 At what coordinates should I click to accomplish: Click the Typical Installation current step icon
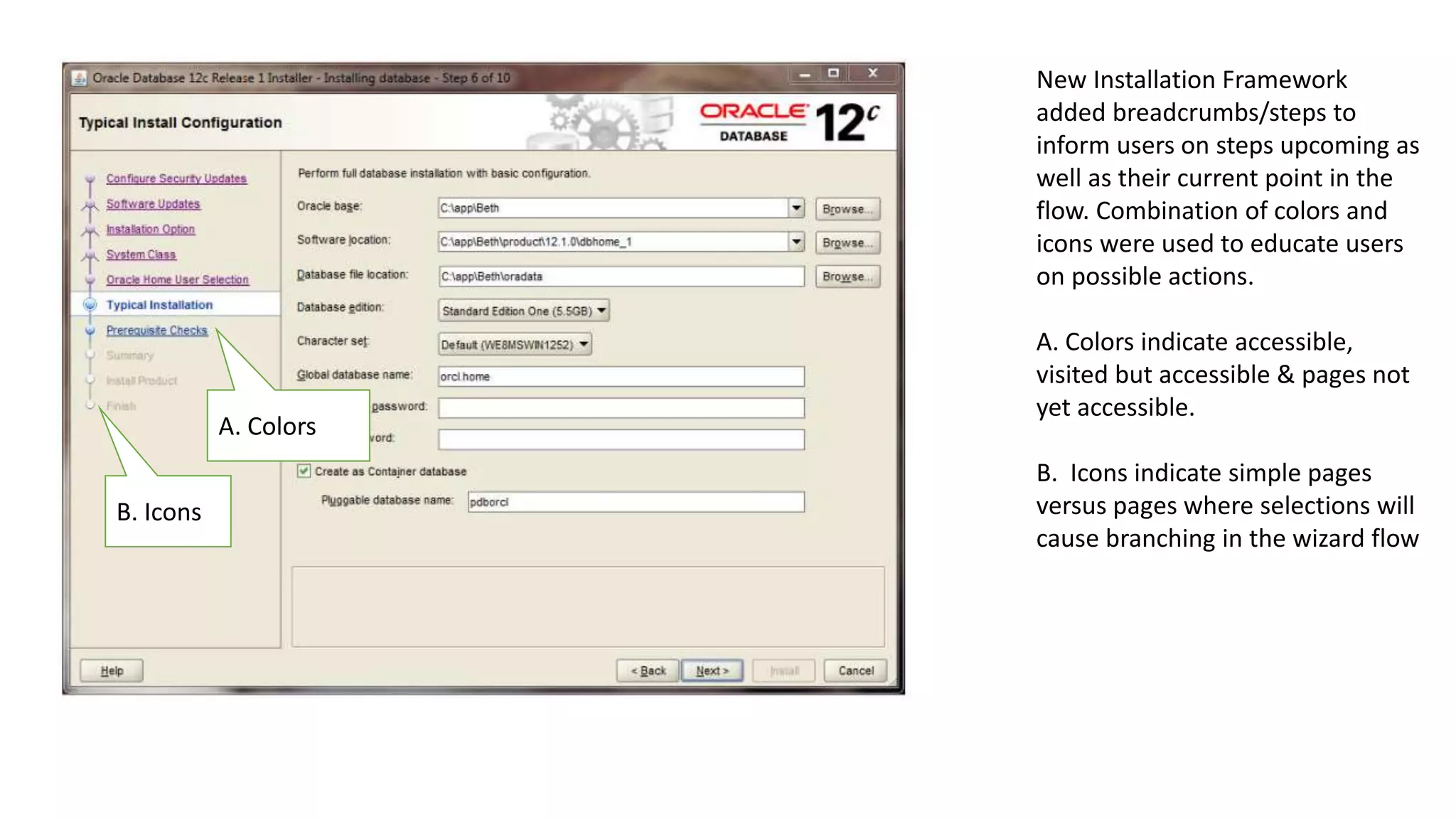[x=90, y=305]
